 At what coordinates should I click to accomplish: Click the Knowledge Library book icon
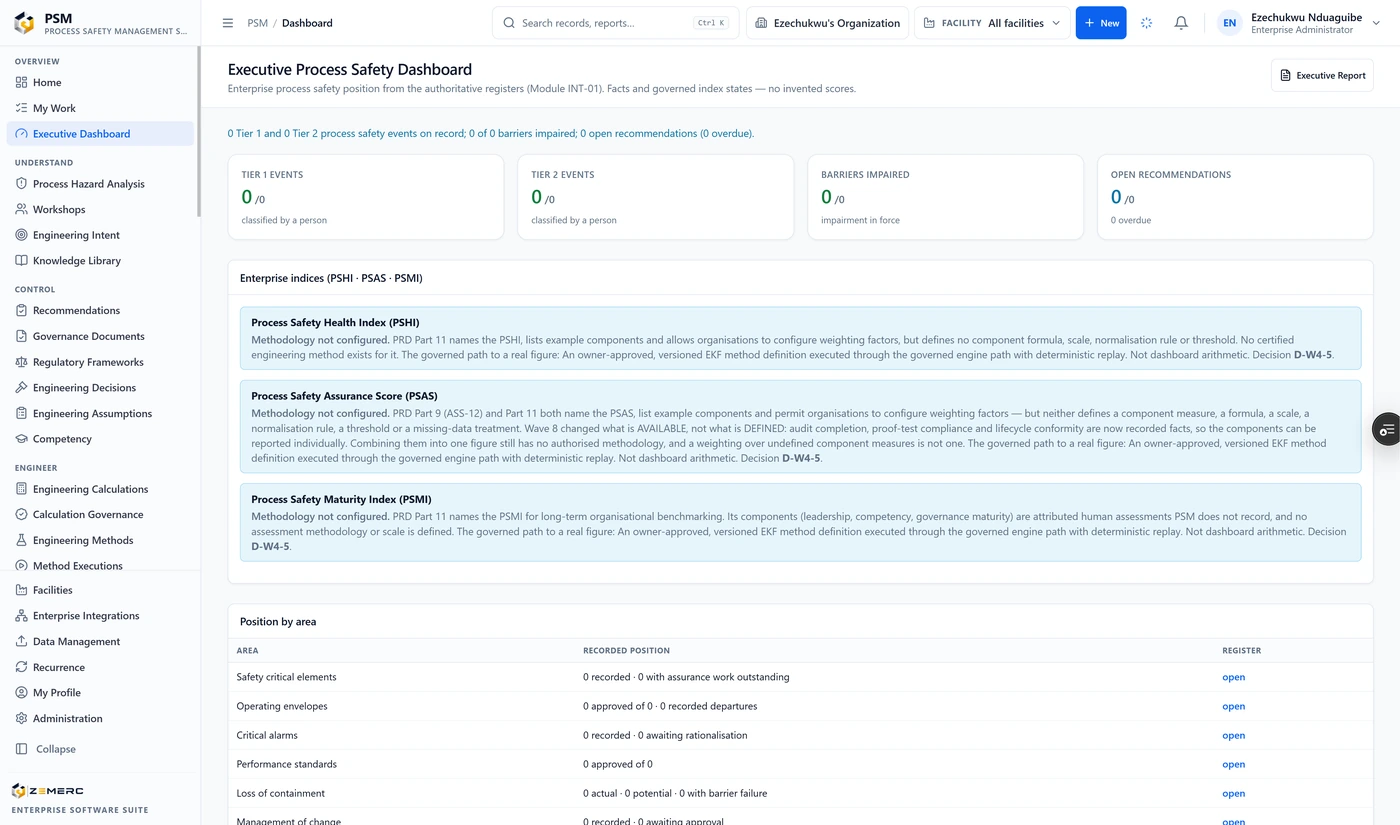(x=21, y=260)
